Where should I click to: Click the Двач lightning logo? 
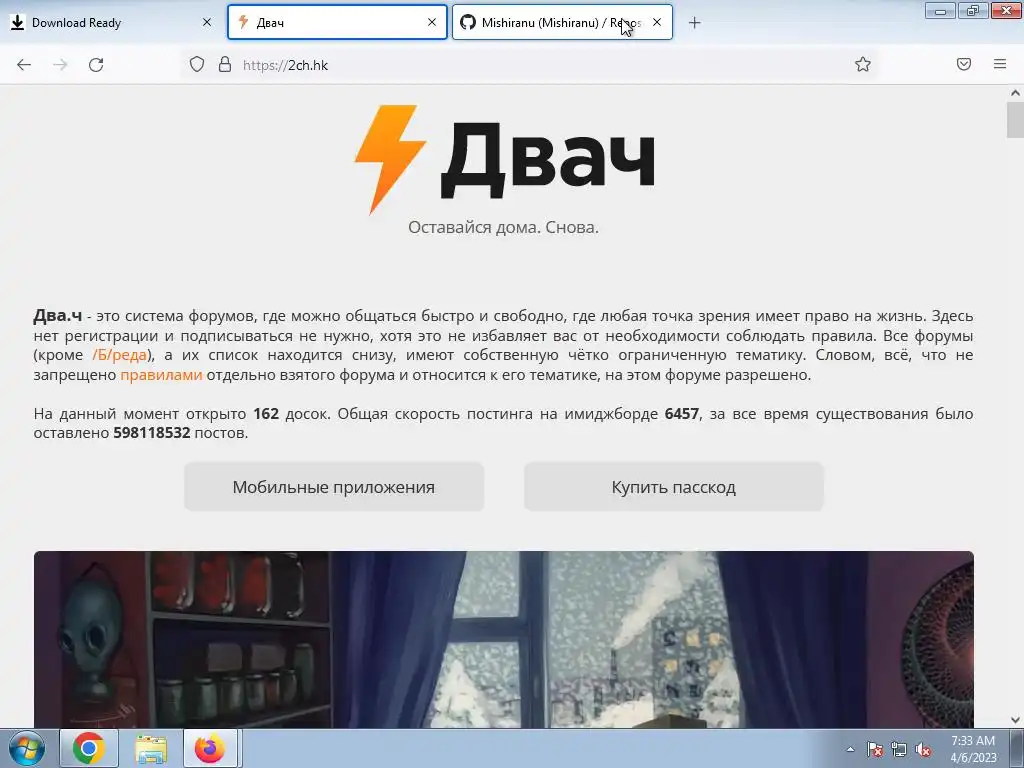(x=504, y=159)
